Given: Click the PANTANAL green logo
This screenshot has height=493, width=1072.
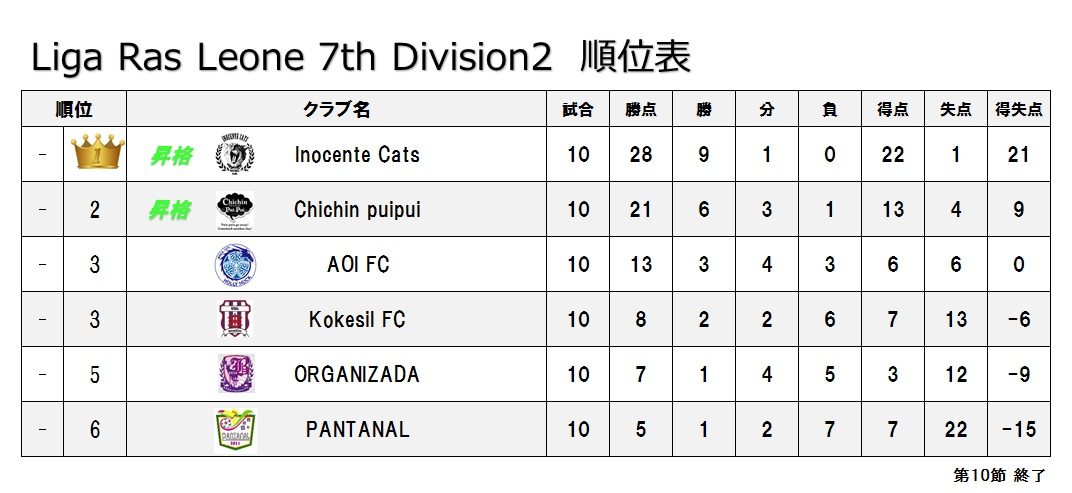Looking at the screenshot, I should click(235, 431).
